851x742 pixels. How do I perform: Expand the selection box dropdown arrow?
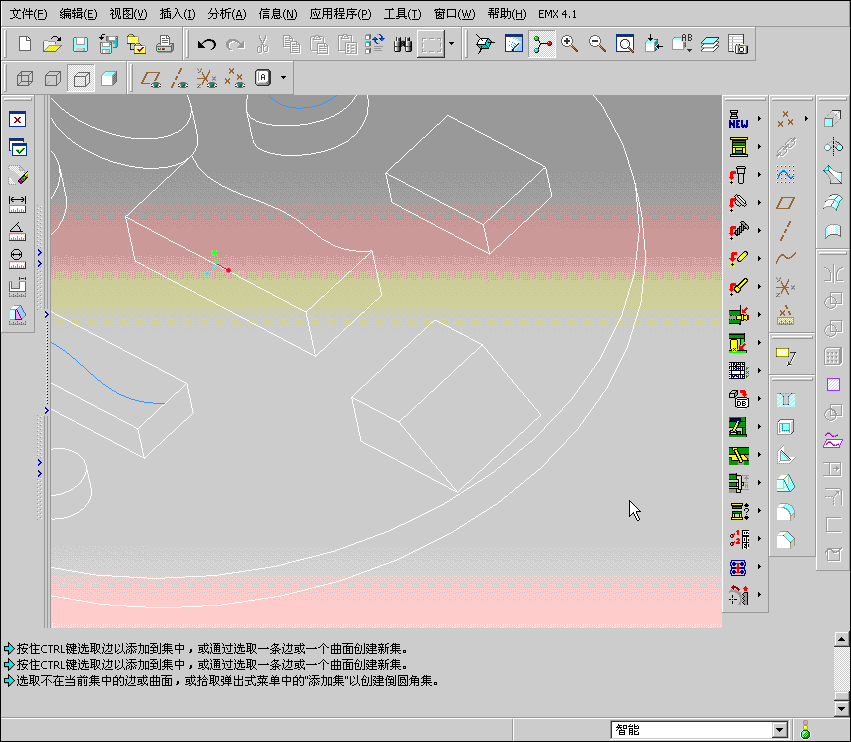452,44
